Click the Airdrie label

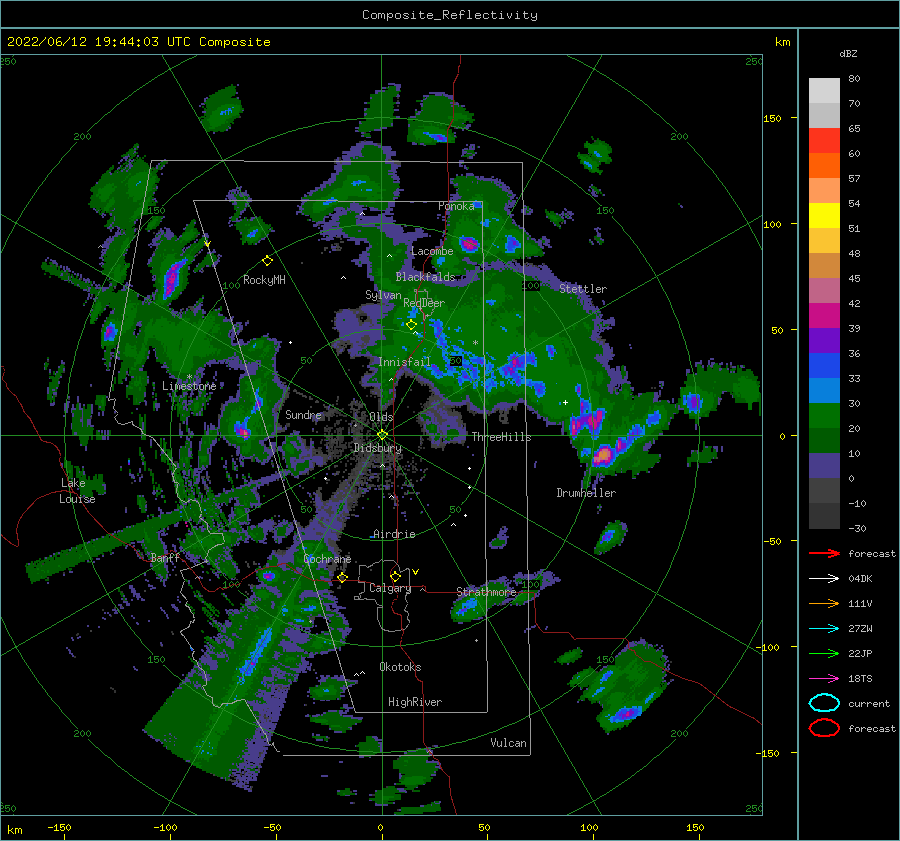pos(394,534)
